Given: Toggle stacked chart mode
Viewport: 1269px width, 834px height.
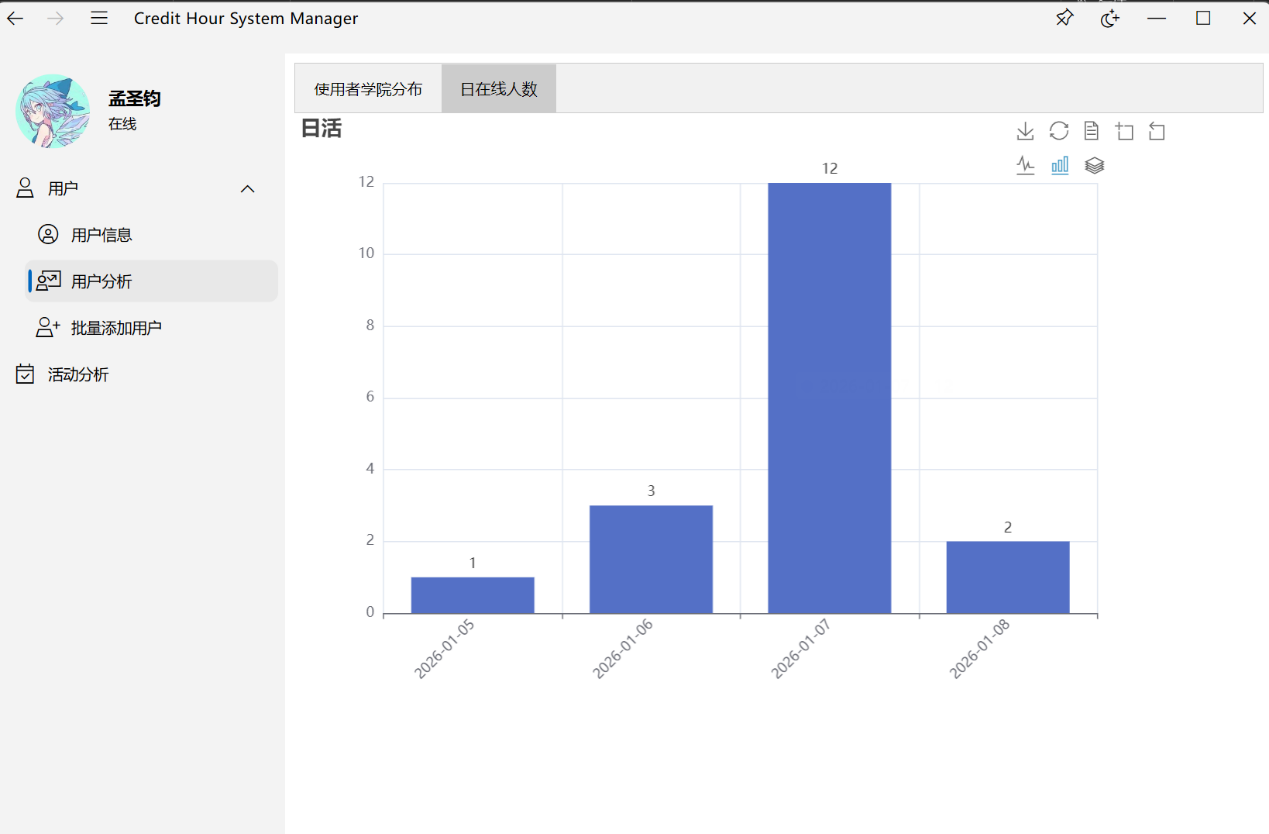Looking at the screenshot, I should pyautogui.click(x=1094, y=165).
